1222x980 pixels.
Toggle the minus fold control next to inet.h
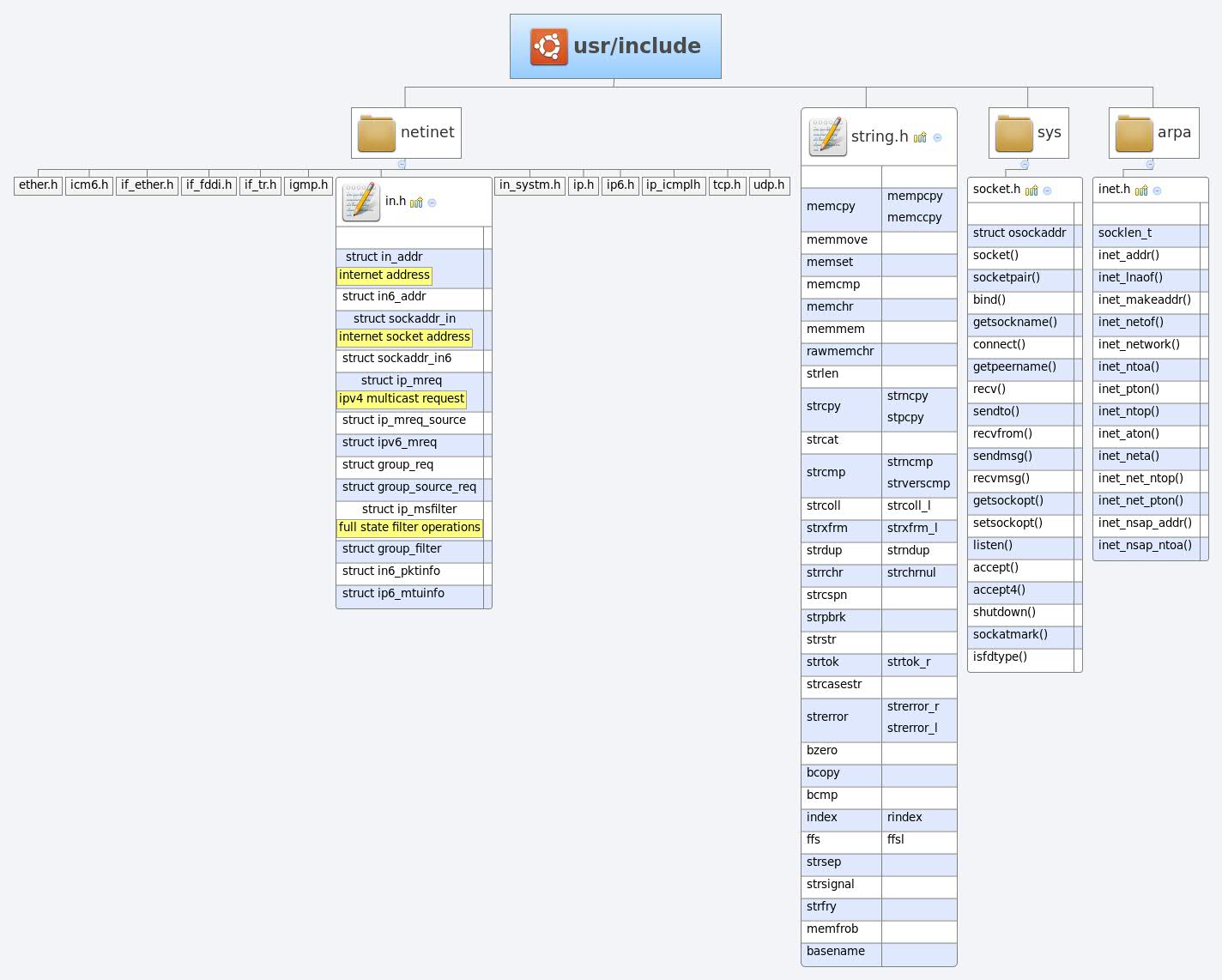point(1158,190)
